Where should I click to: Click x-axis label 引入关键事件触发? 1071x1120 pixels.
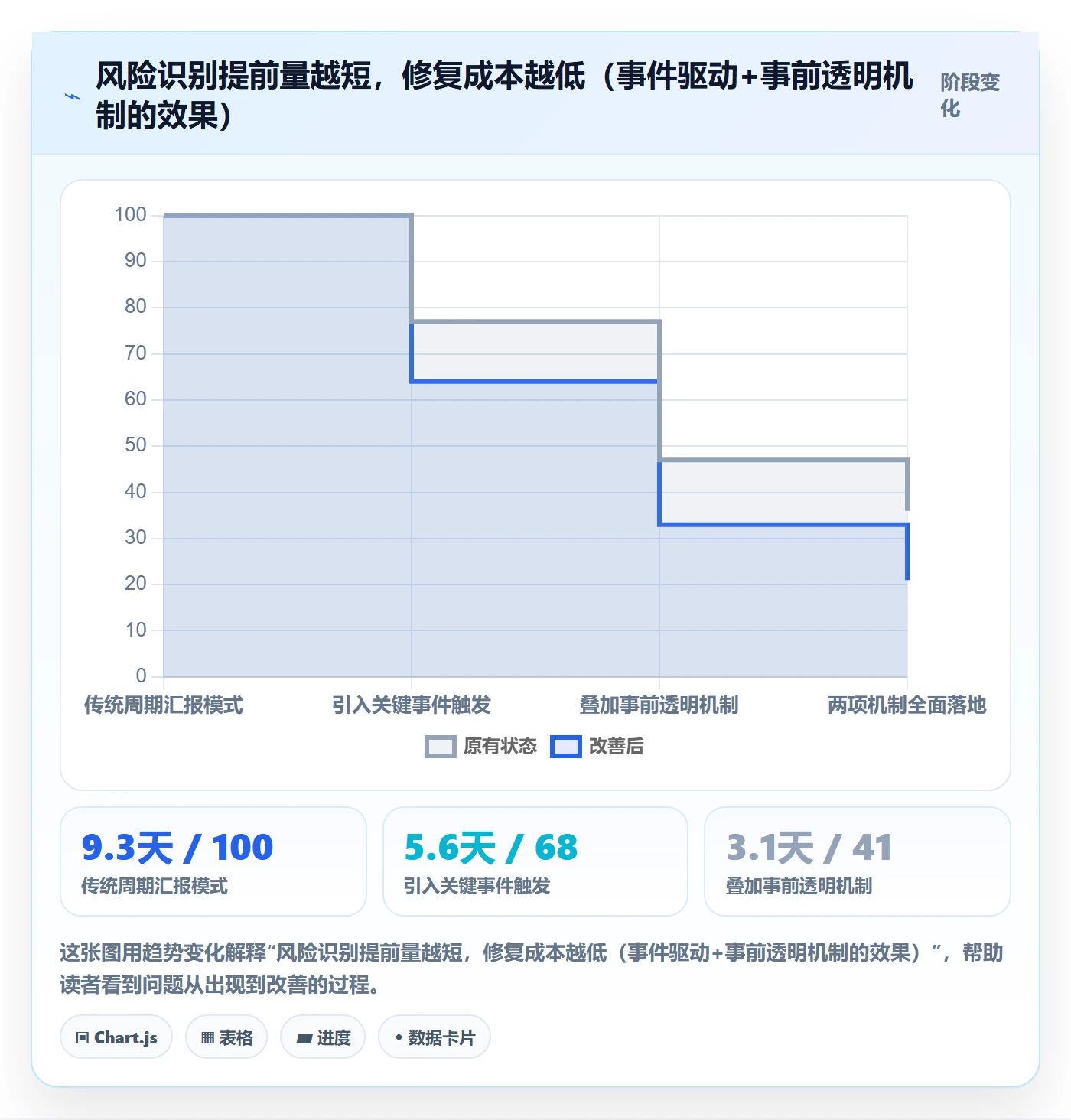412,705
